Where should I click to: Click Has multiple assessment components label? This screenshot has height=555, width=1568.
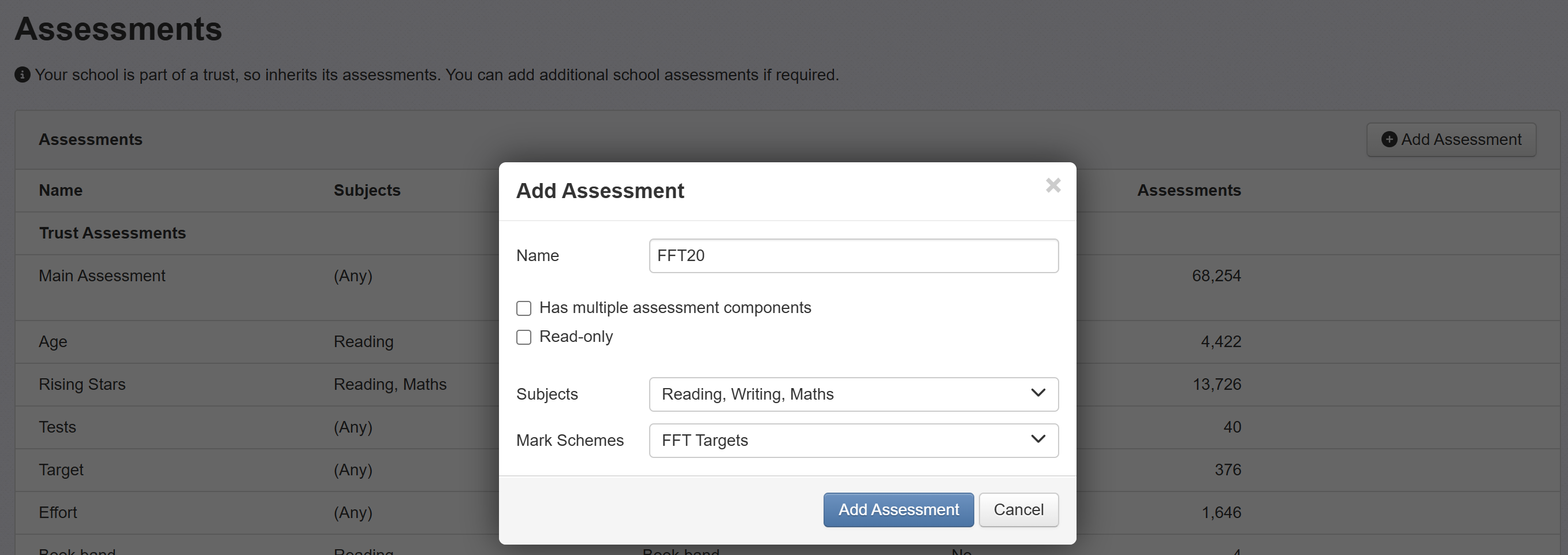coord(675,308)
